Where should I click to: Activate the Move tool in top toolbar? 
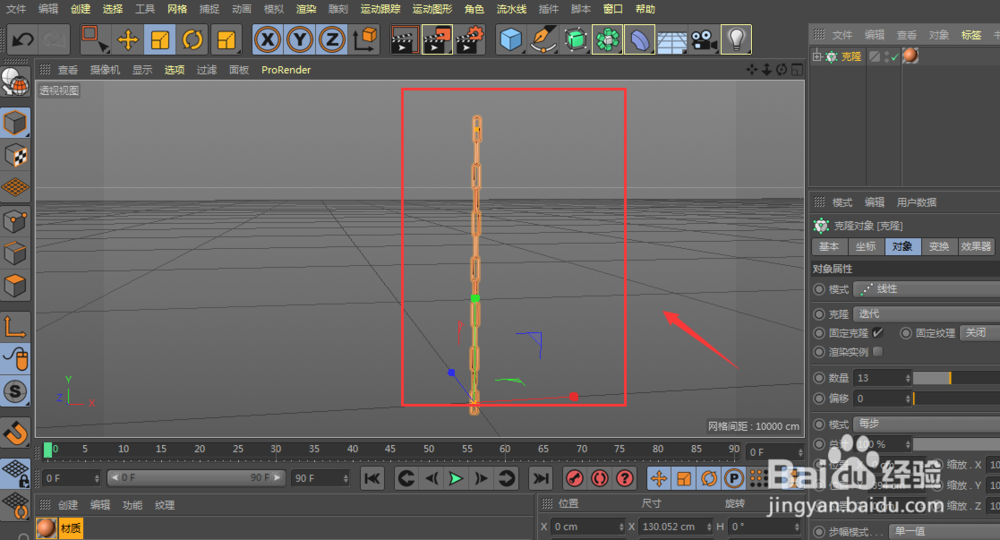coord(128,40)
